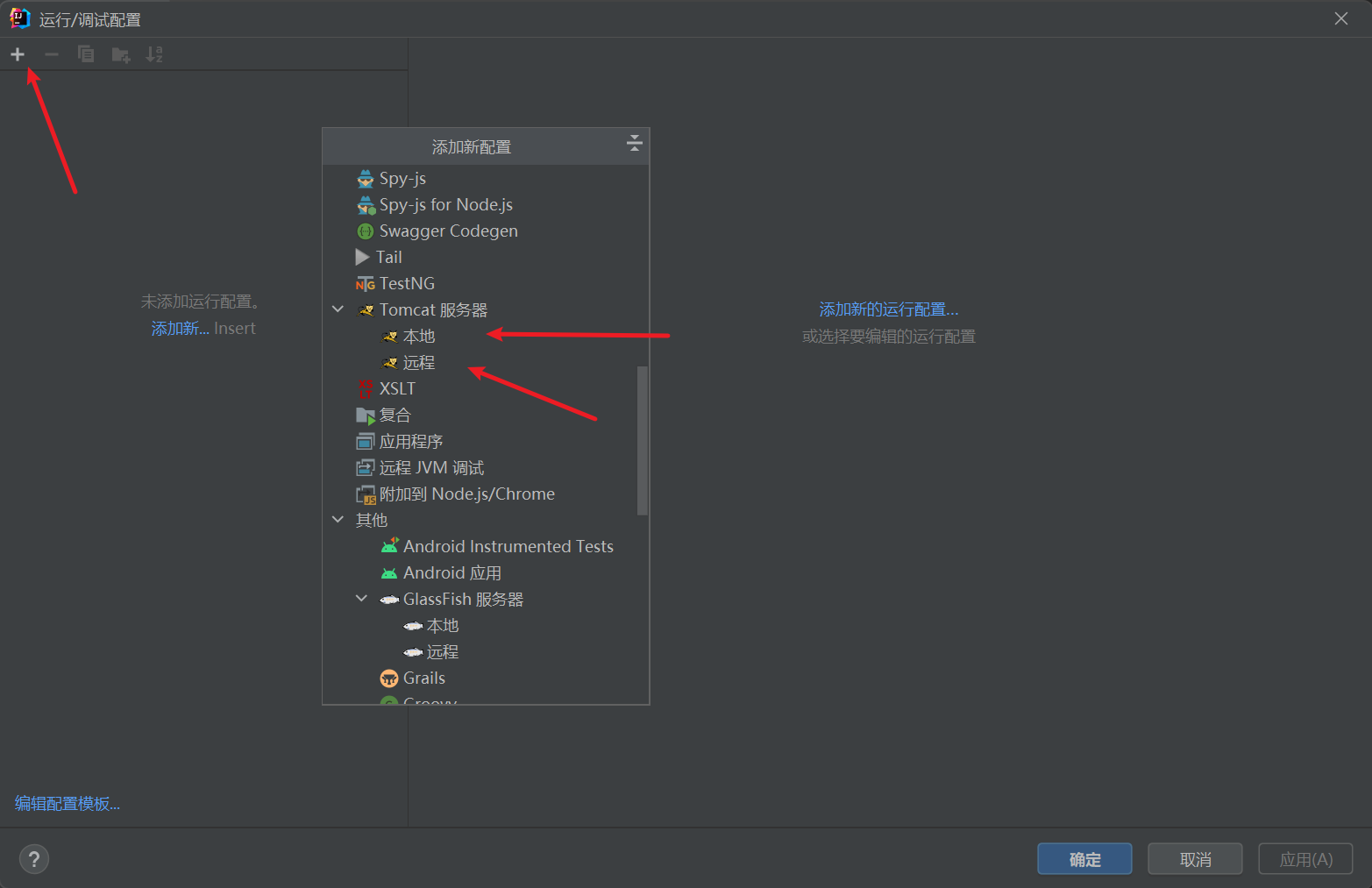1372x888 pixels.
Task: Click the Sort Configurations alphabetically icon
Action: (154, 54)
